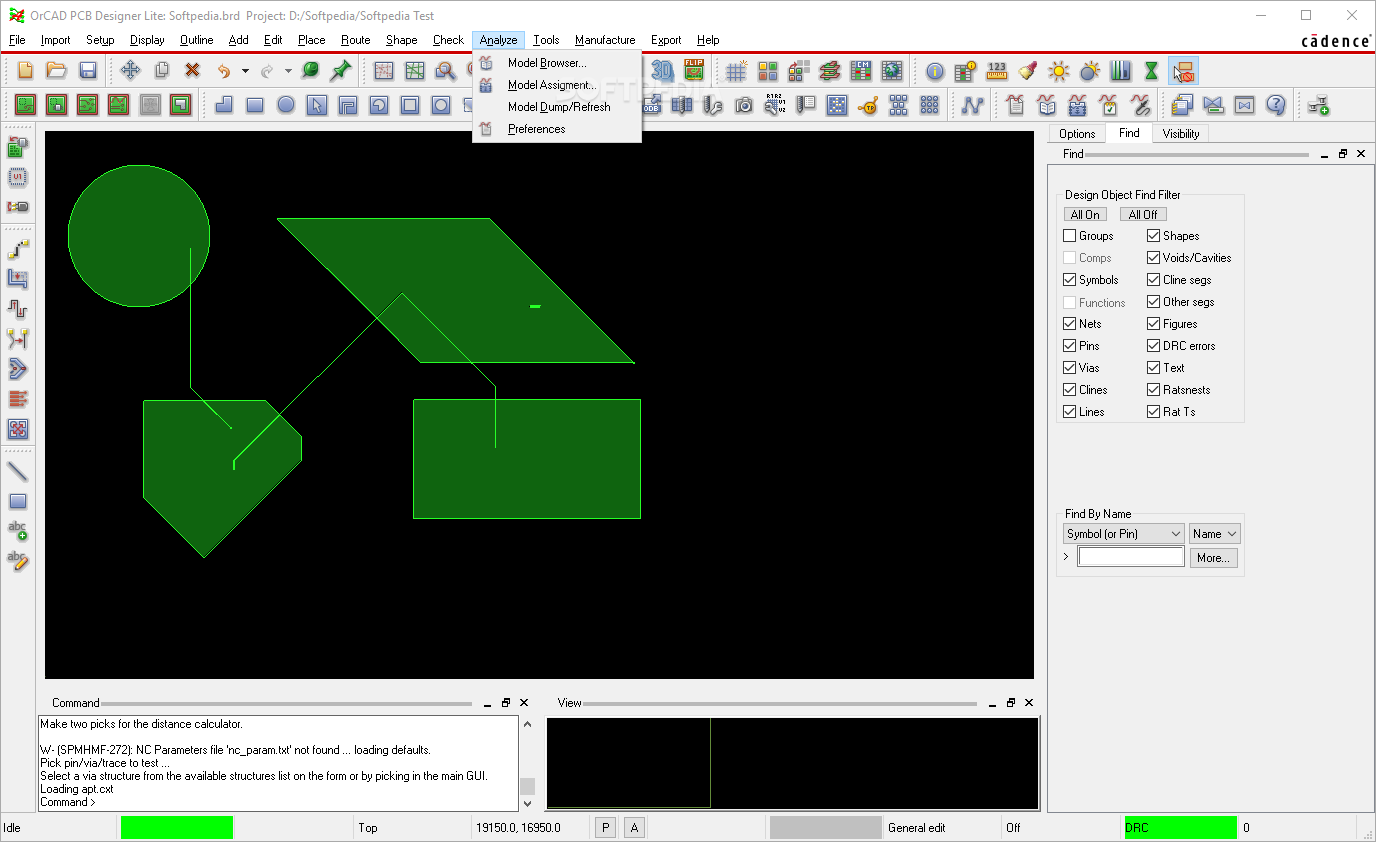Click the P button in status bar

point(605,827)
